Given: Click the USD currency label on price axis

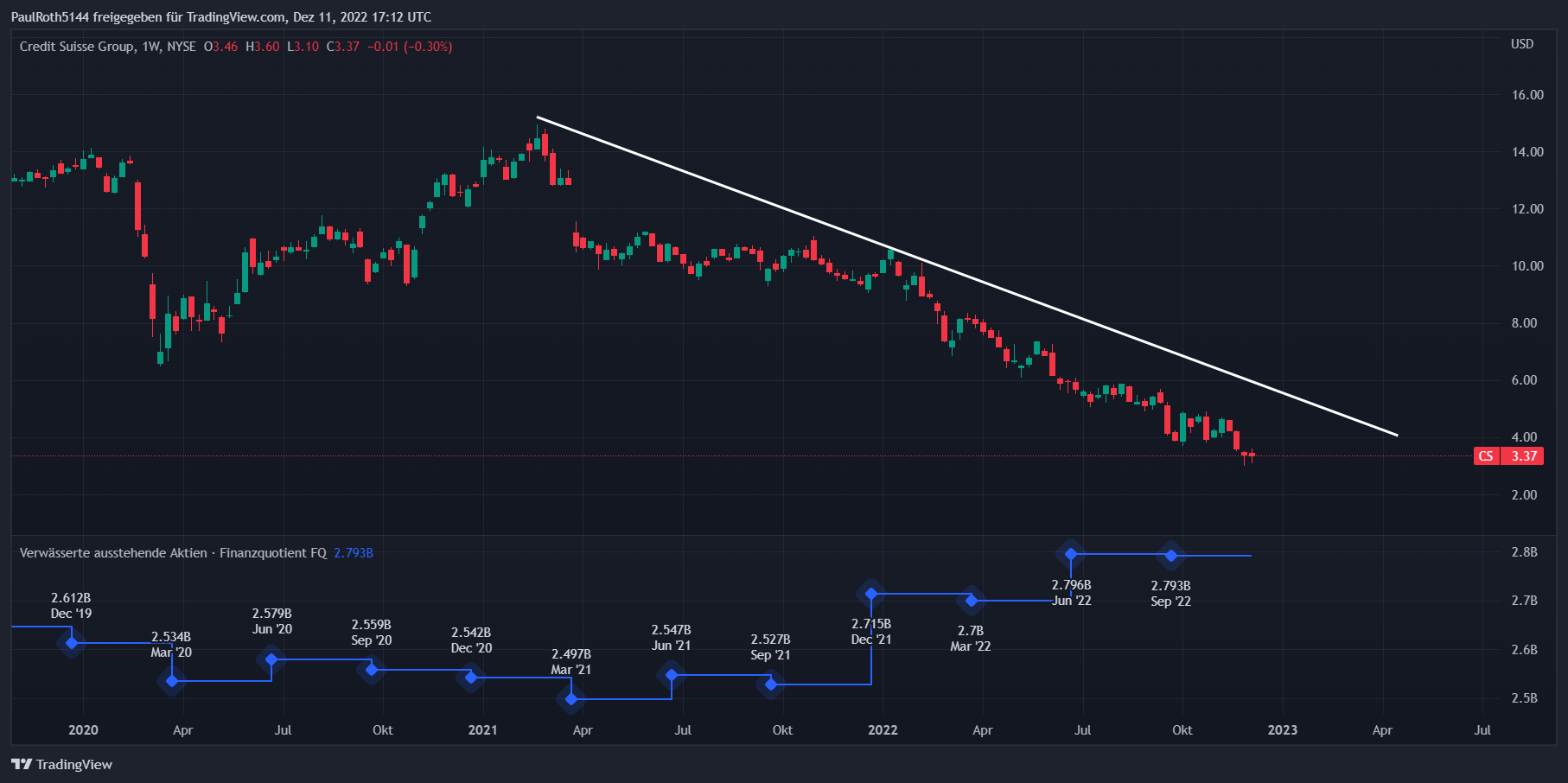Looking at the screenshot, I should pos(1522,44).
